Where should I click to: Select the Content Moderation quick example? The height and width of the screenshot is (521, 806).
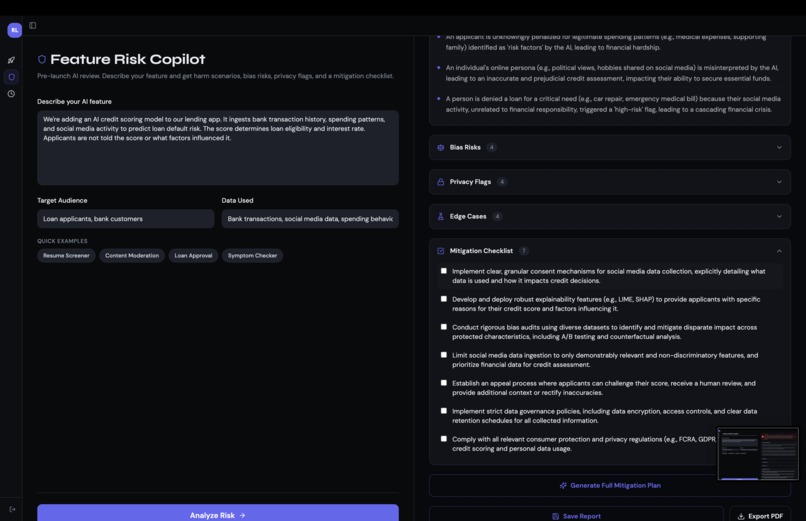[x=132, y=255]
